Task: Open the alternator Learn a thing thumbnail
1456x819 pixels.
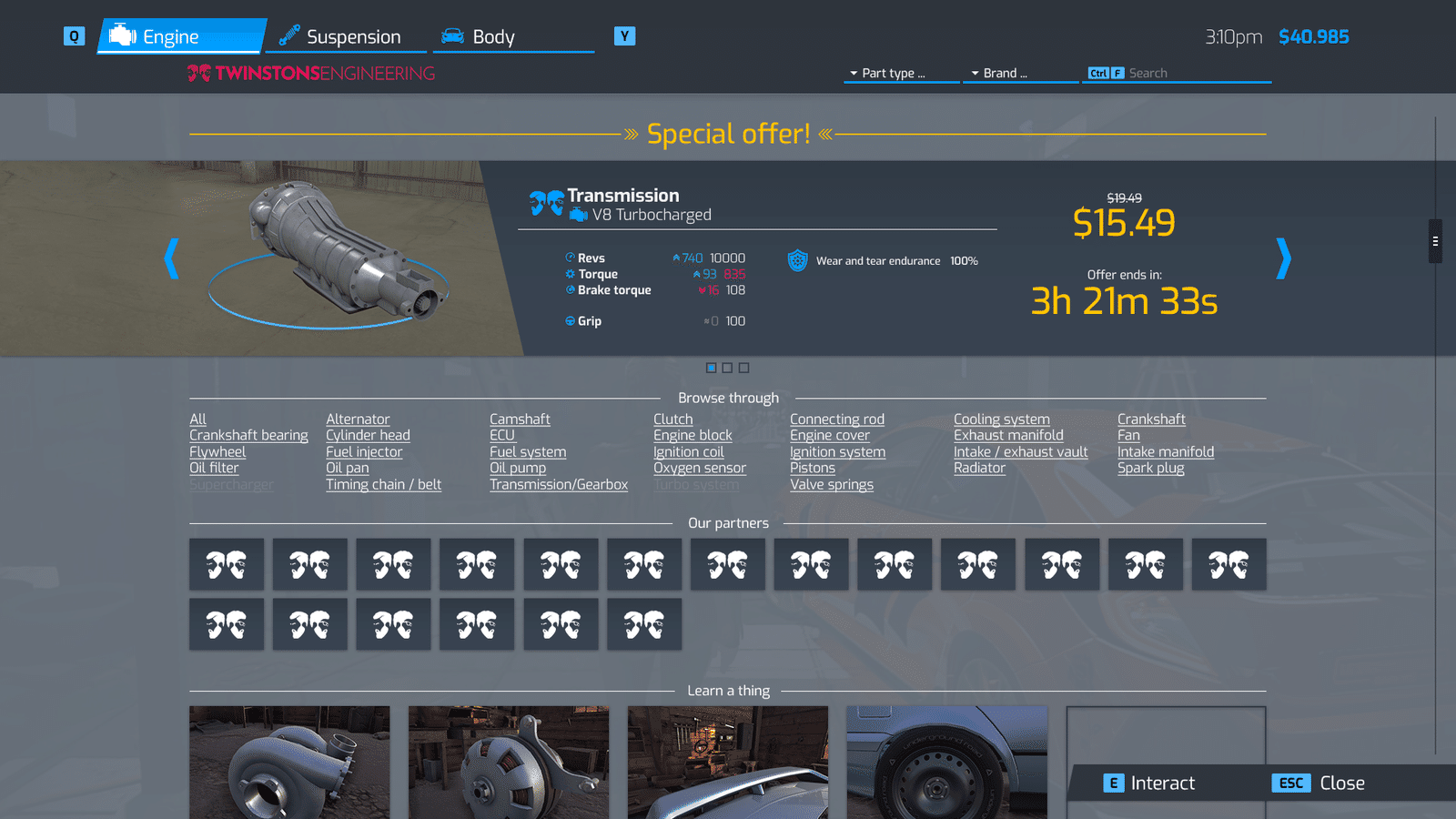Action: click(x=509, y=763)
